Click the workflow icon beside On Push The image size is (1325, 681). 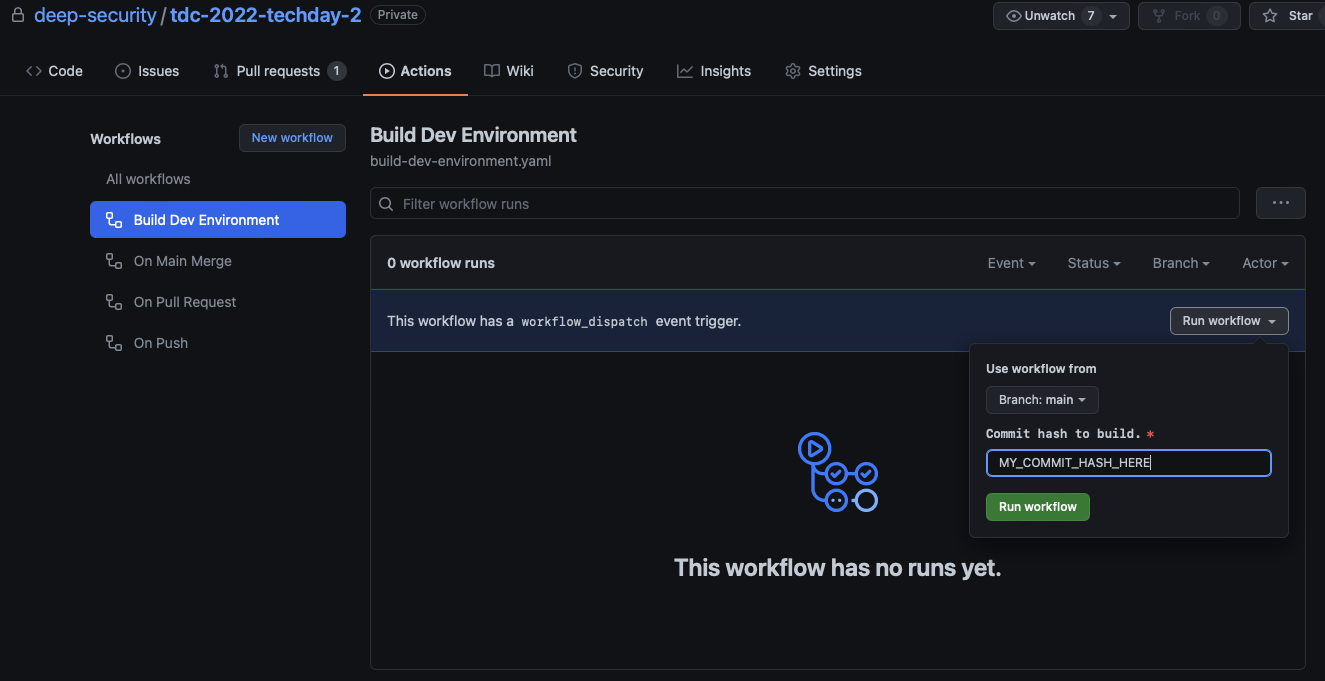114,343
